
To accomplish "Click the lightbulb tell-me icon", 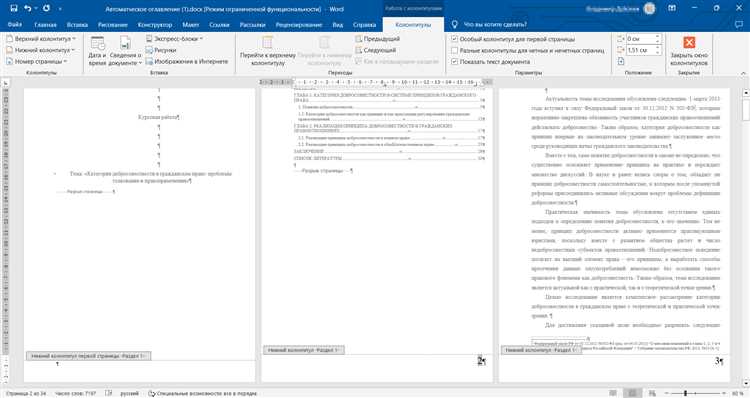I will click(454, 24).
